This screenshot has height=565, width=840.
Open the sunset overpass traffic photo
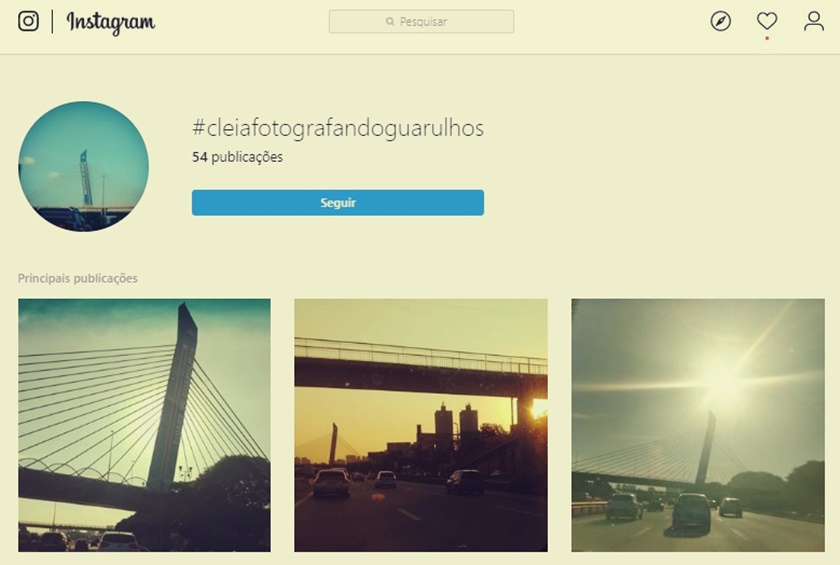coord(421,425)
